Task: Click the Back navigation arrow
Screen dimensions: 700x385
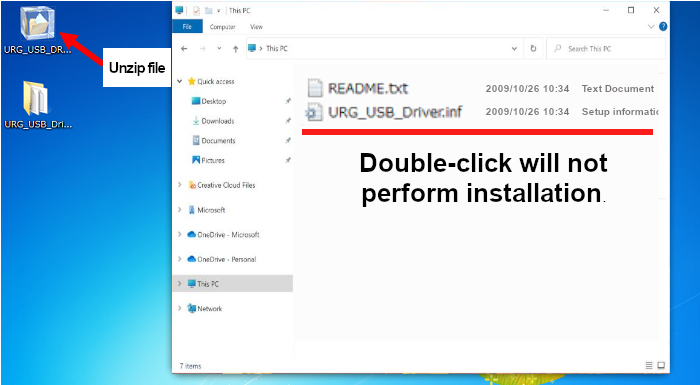Action: click(x=184, y=49)
